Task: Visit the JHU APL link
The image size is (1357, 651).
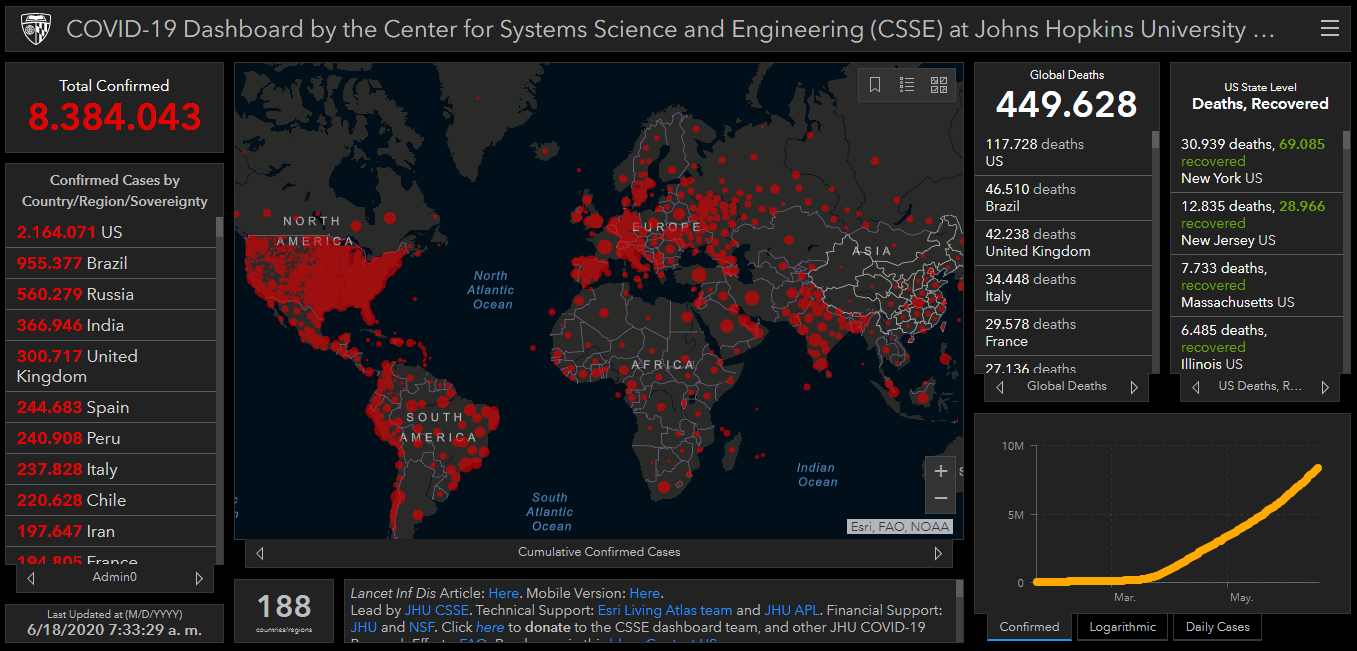Action: point(793,610)
